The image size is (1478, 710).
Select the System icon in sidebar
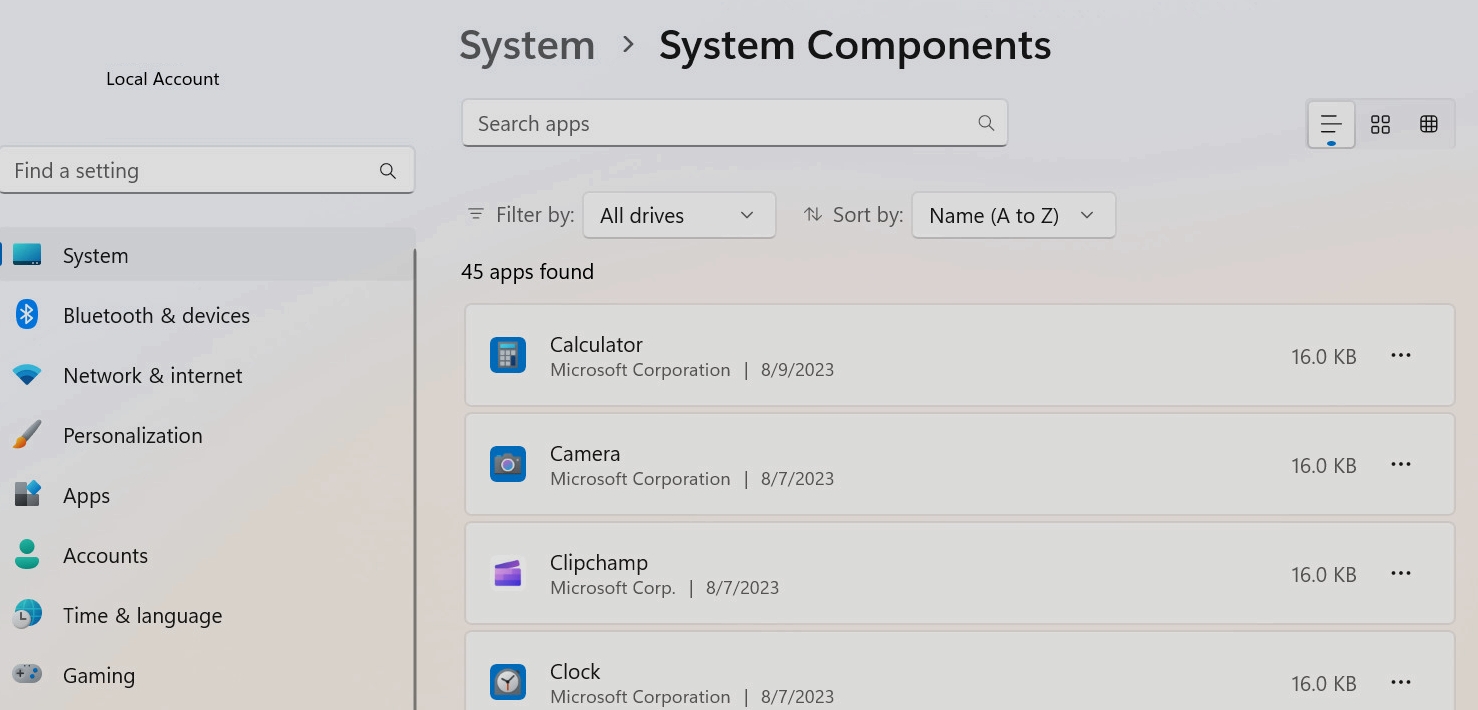tap(27, 255)
